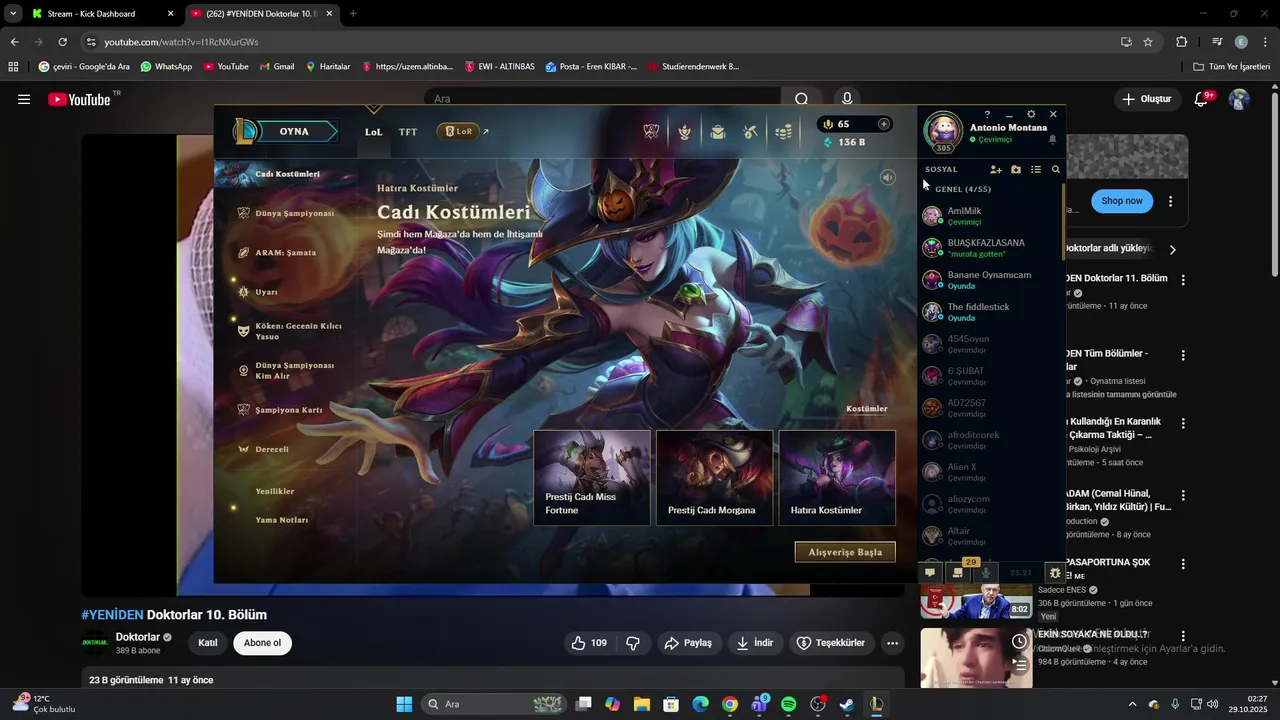Mute the Cadı Kostümleri banner sound
The height and width of the screenshot is (720, 1280).
point(887,177)
